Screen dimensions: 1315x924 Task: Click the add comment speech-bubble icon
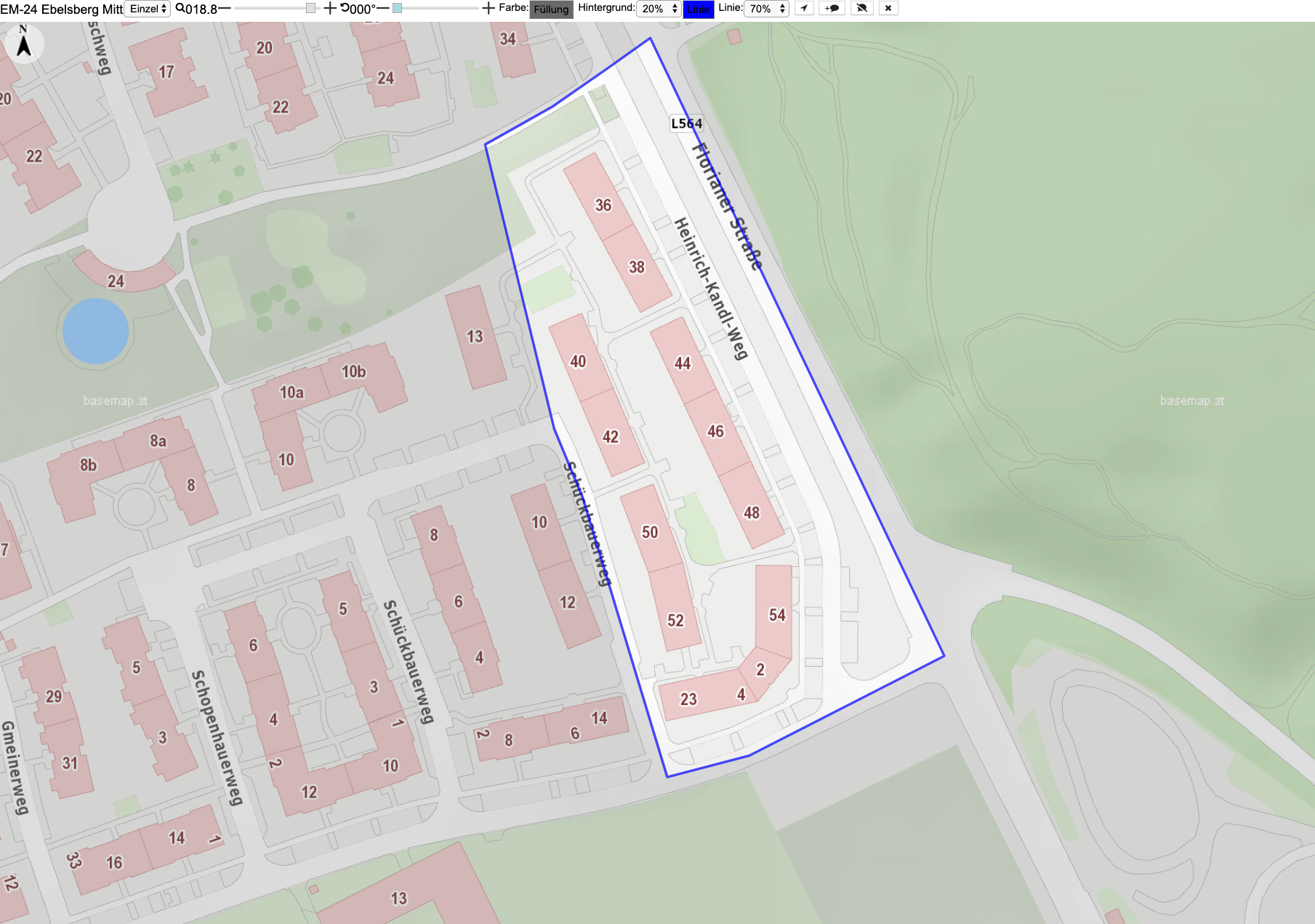(832, 9)
